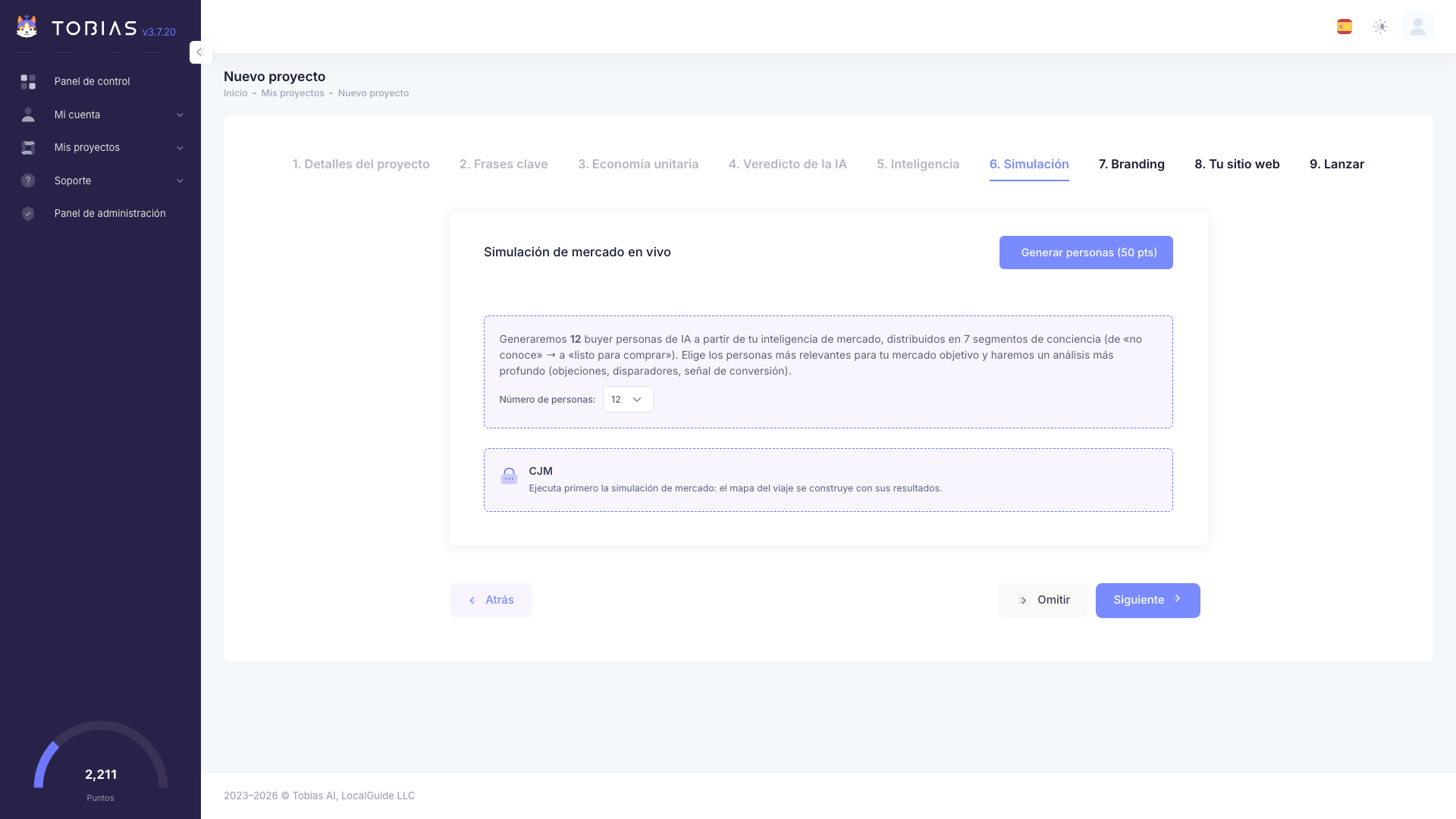Go to step 8. Tu sitio web
Image resolution: width=1456 pixels, height=819 pixels.
tap(1237, 165)
